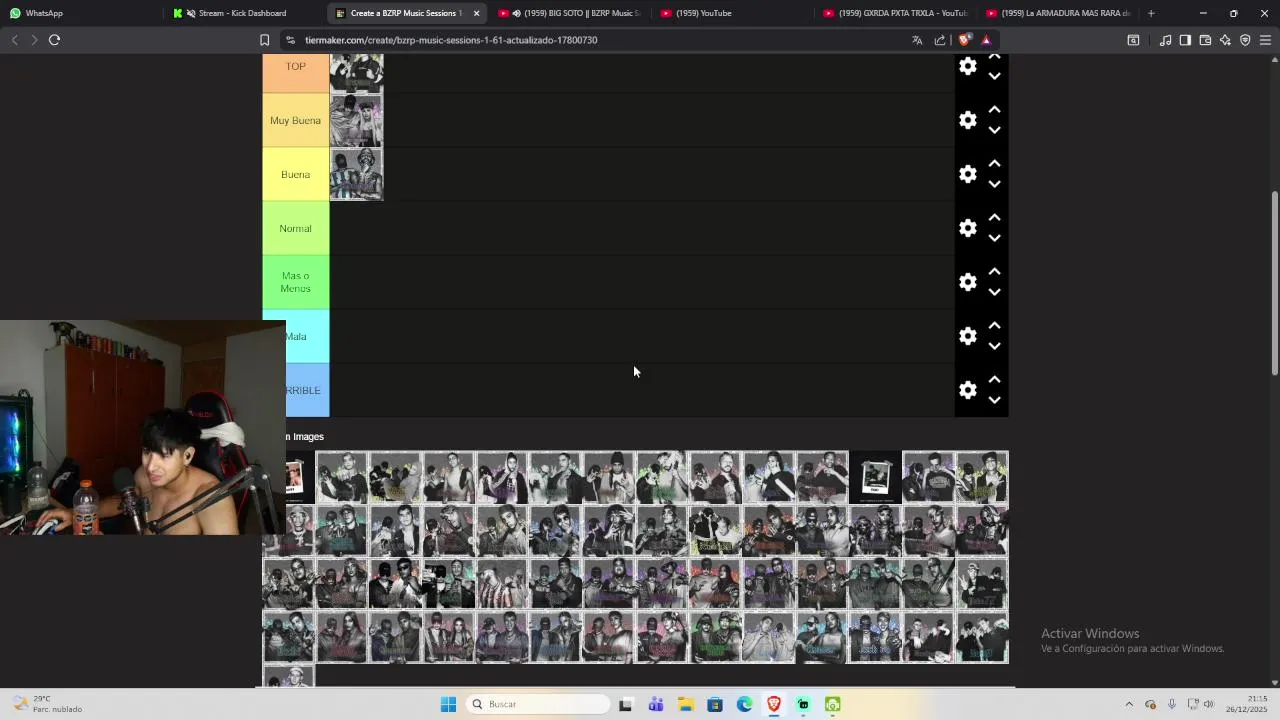Open settings gear for TOP tier row
The height and width of the screenshot is (720, 1280).
point(967,66)
